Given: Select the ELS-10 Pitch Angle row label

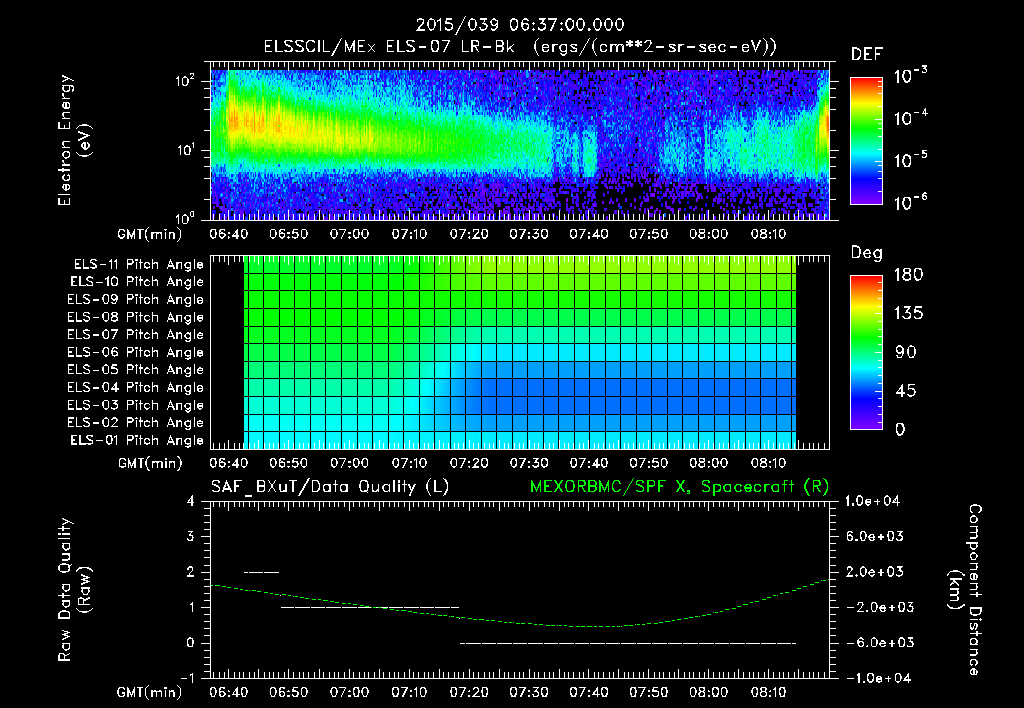Looking at the screenshot, I should (x=137, y=282).
